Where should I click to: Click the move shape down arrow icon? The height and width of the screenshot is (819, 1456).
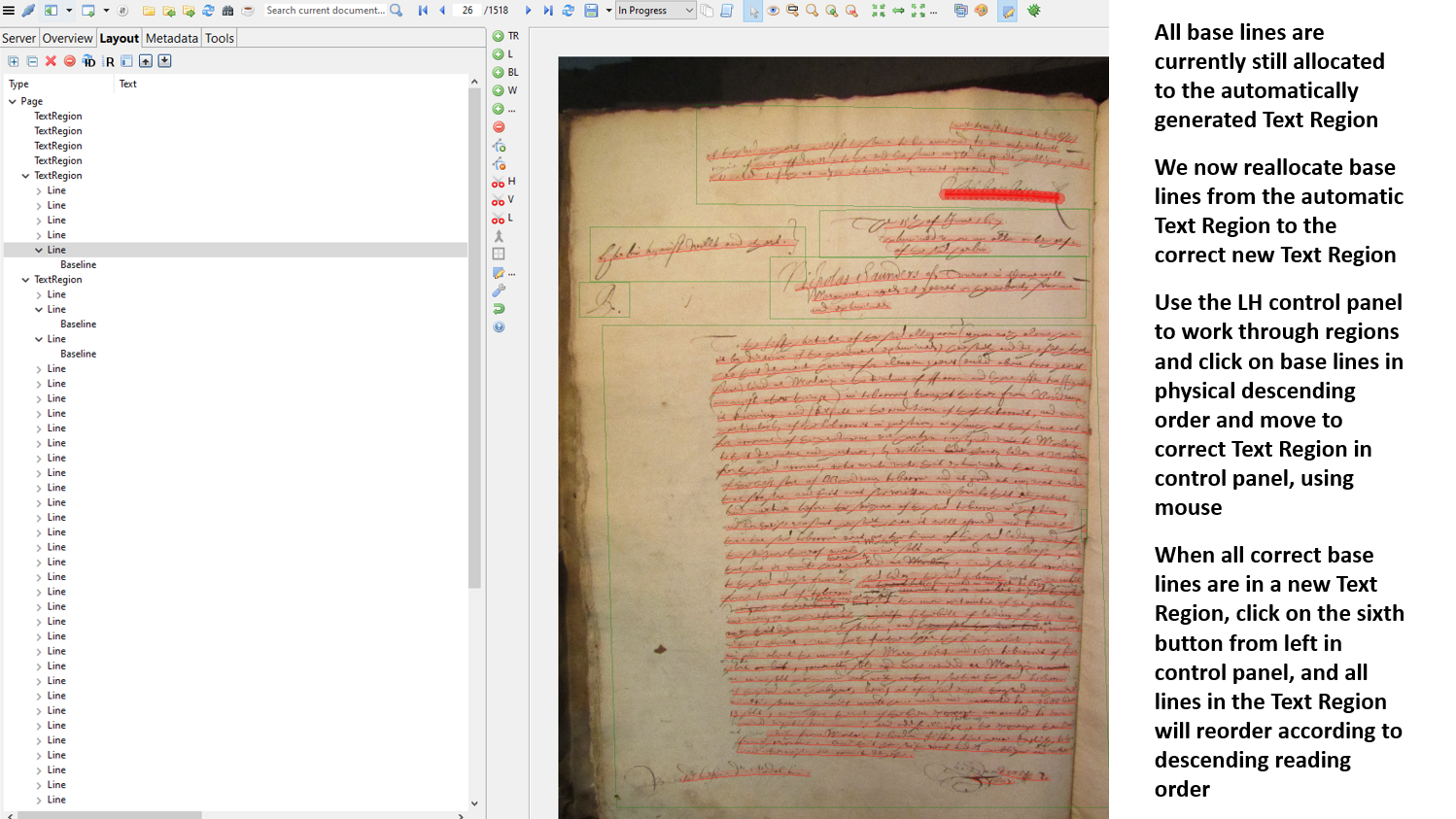(x=164, y=61)
